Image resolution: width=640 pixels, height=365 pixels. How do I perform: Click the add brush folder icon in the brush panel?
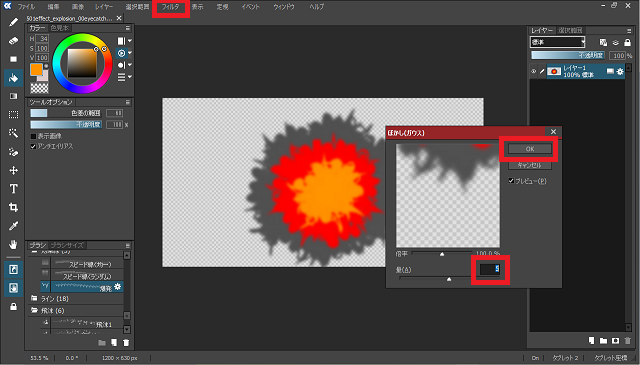point(102,343)
